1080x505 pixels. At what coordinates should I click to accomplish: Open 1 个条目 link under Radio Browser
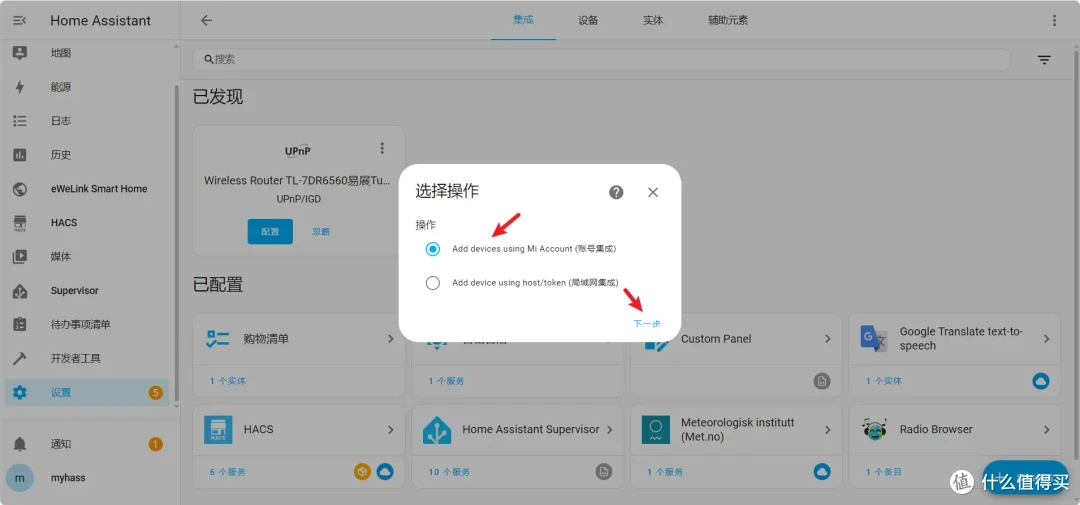[x=884, y=472]
